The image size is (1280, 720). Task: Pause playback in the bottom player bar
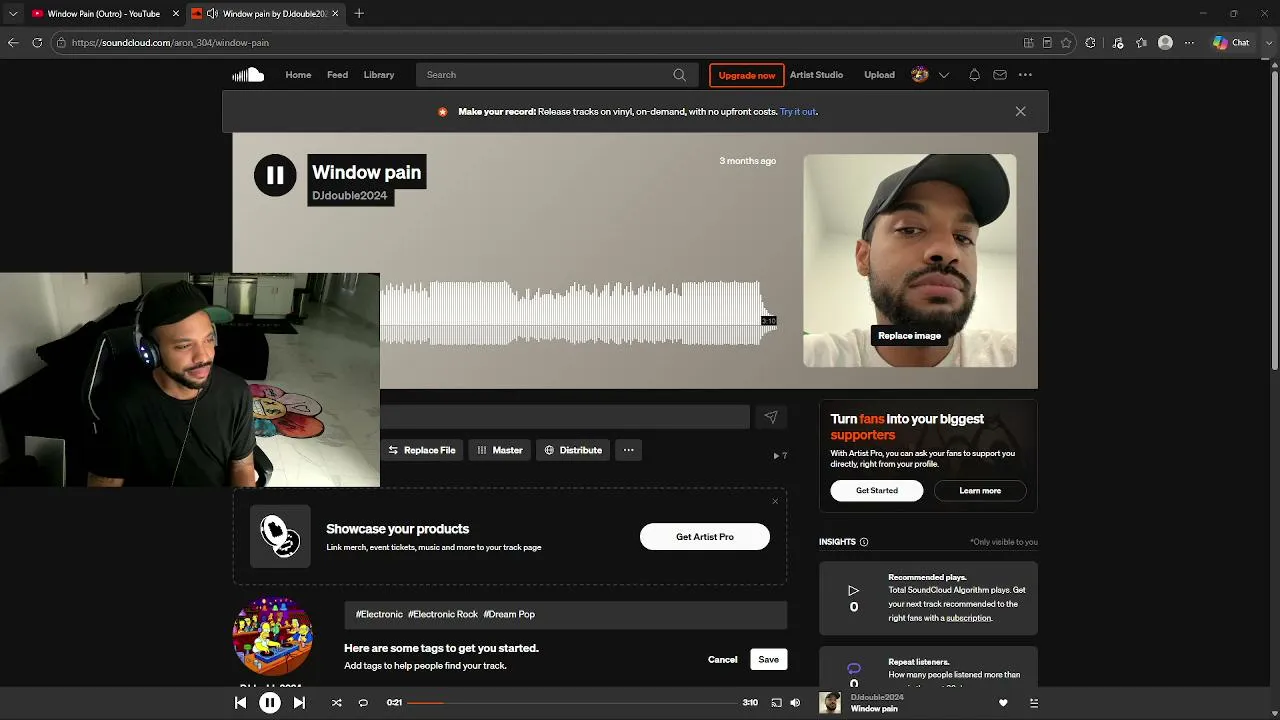[x=270, y=703]
